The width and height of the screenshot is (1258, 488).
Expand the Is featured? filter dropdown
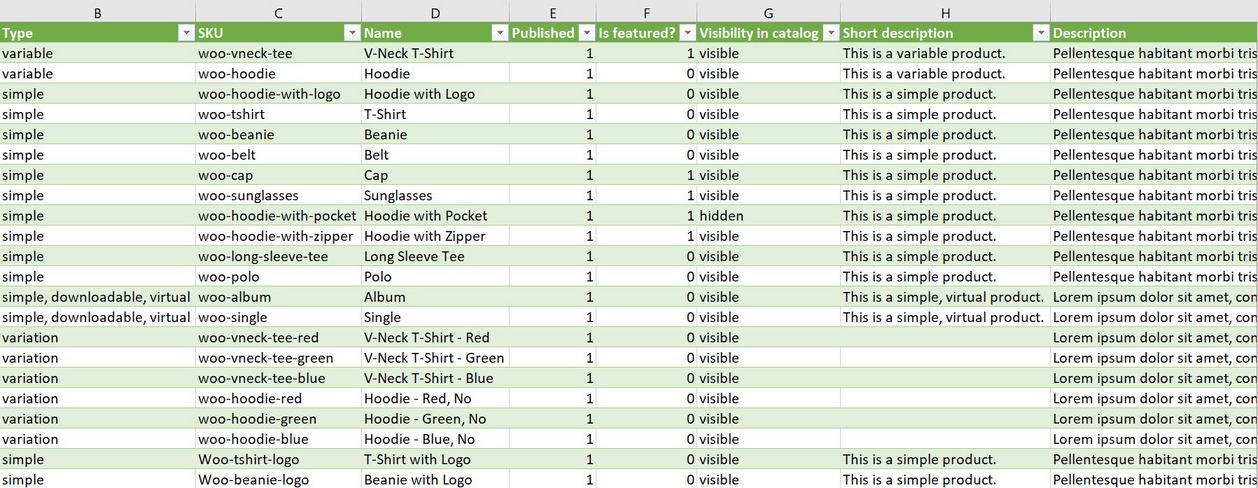(x=686, y=33)
